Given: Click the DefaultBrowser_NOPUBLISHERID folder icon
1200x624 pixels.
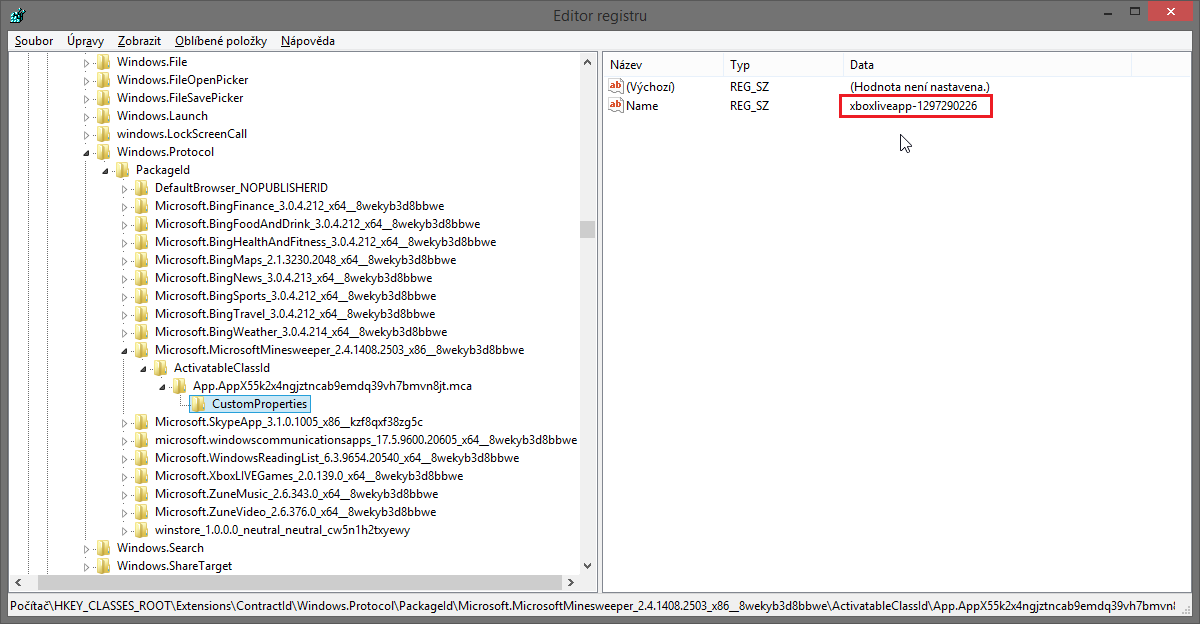Looking at the screenshot, I should click(x=142, y=188).
